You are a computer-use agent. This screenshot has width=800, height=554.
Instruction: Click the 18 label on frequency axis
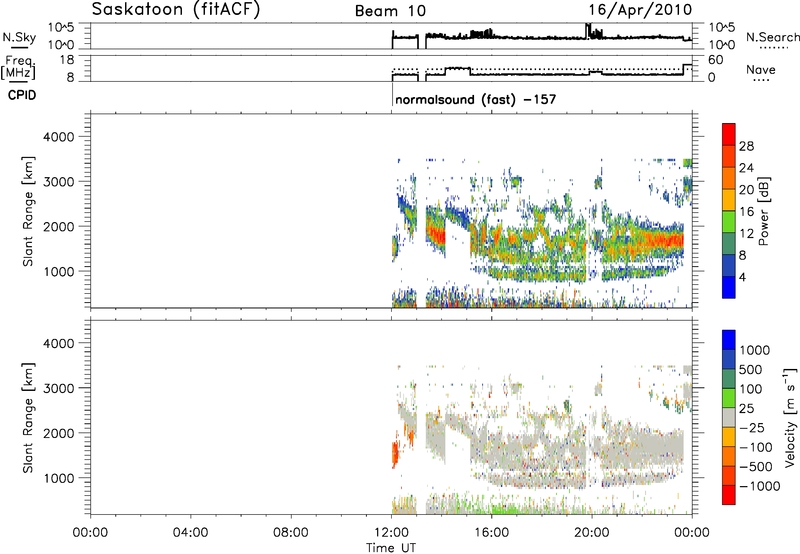point(67,60)
